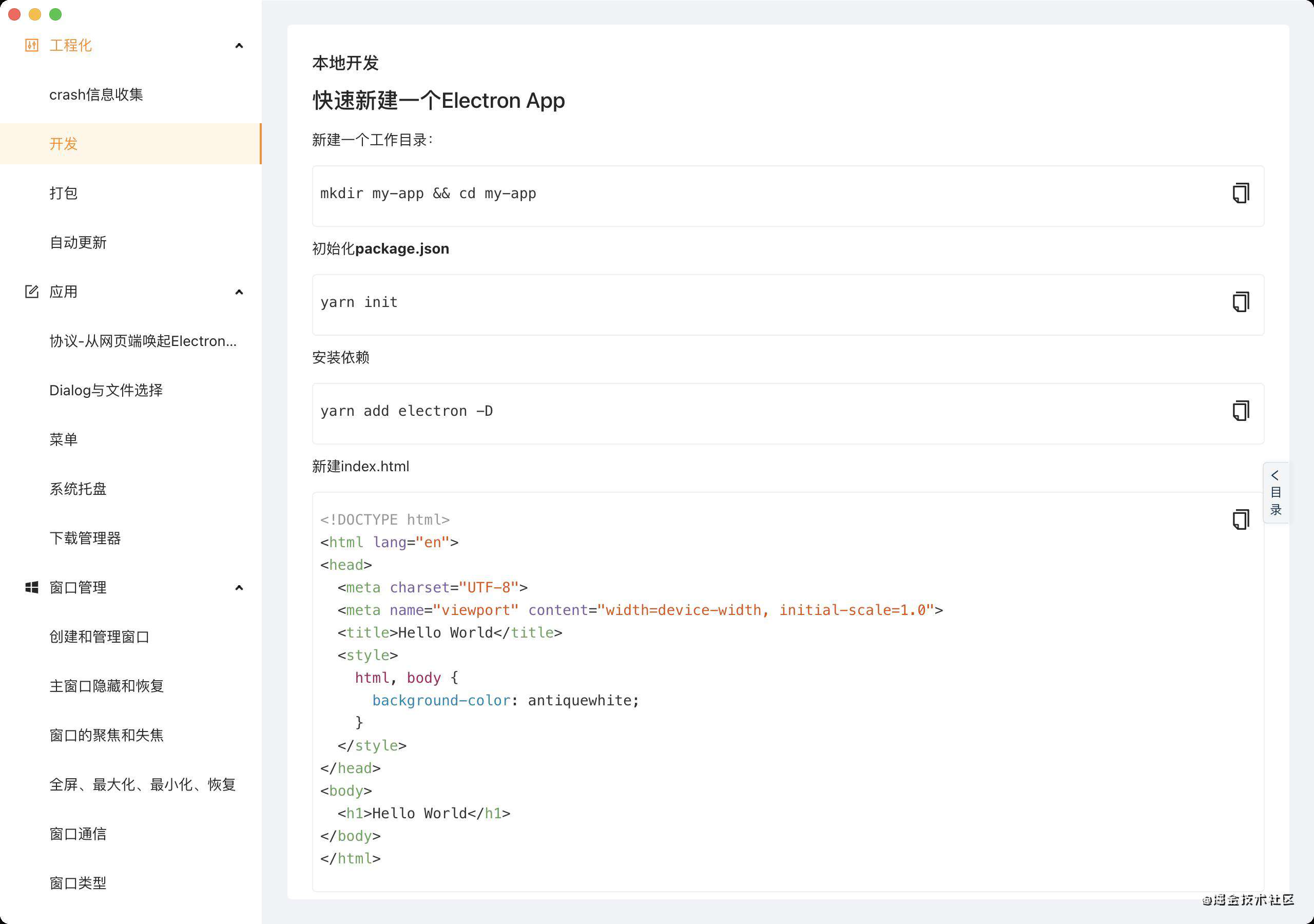
Task: Click the meta charset UTF-8 line
Action: (433, 587)
